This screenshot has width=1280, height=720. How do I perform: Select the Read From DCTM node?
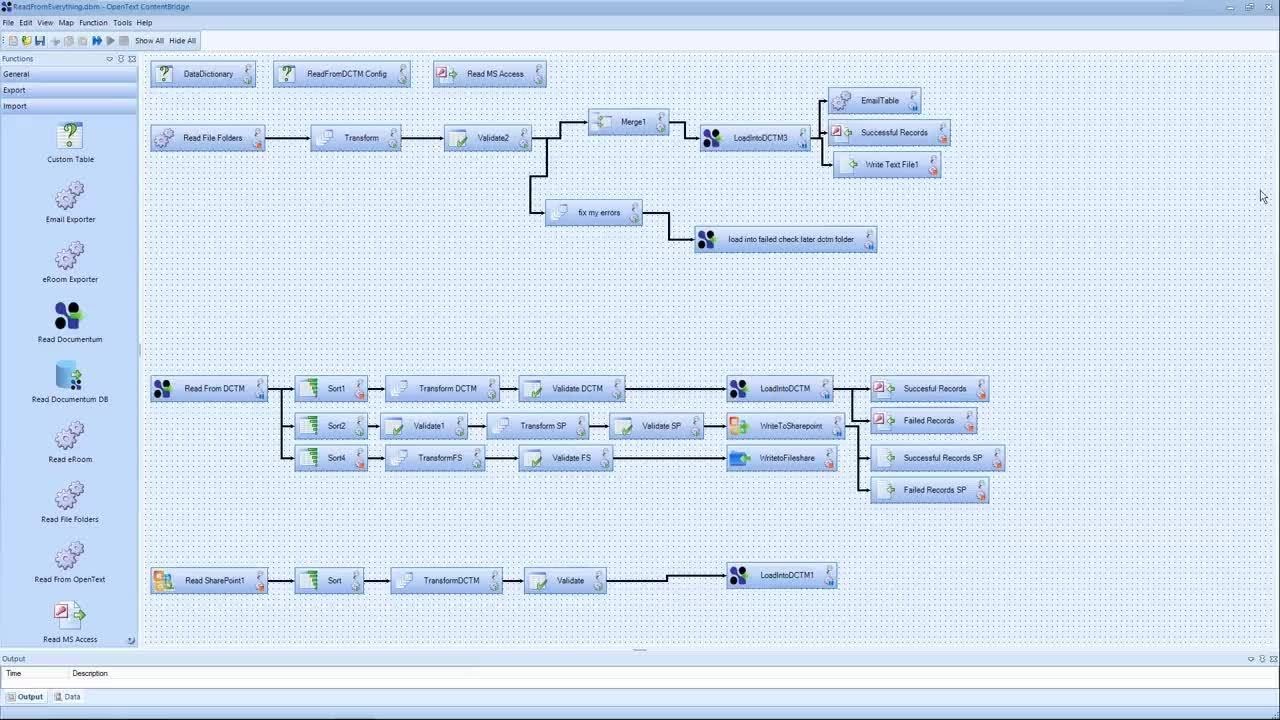pos(209,389)
